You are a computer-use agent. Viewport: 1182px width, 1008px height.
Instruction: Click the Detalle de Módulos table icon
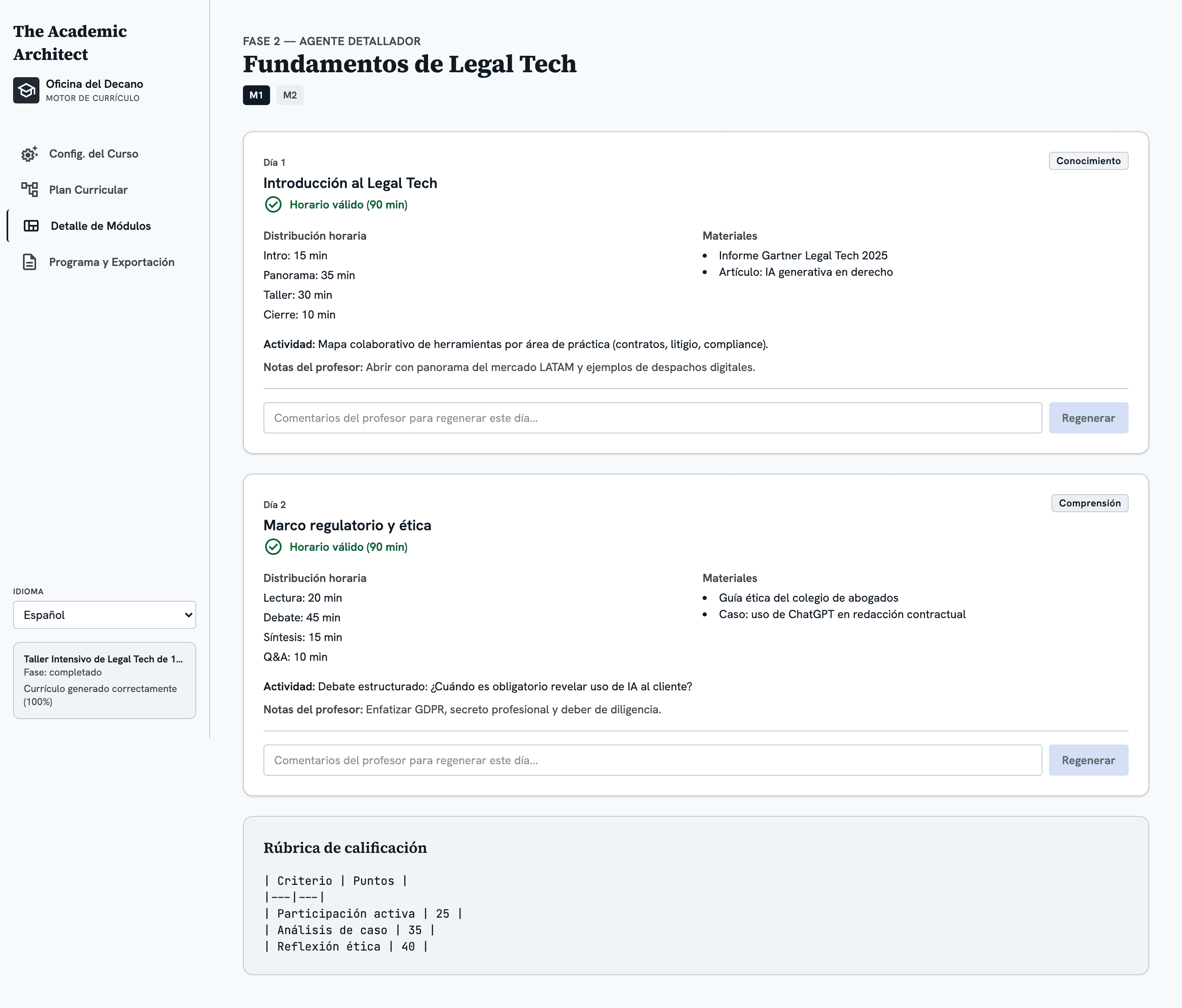coord(31,226)
